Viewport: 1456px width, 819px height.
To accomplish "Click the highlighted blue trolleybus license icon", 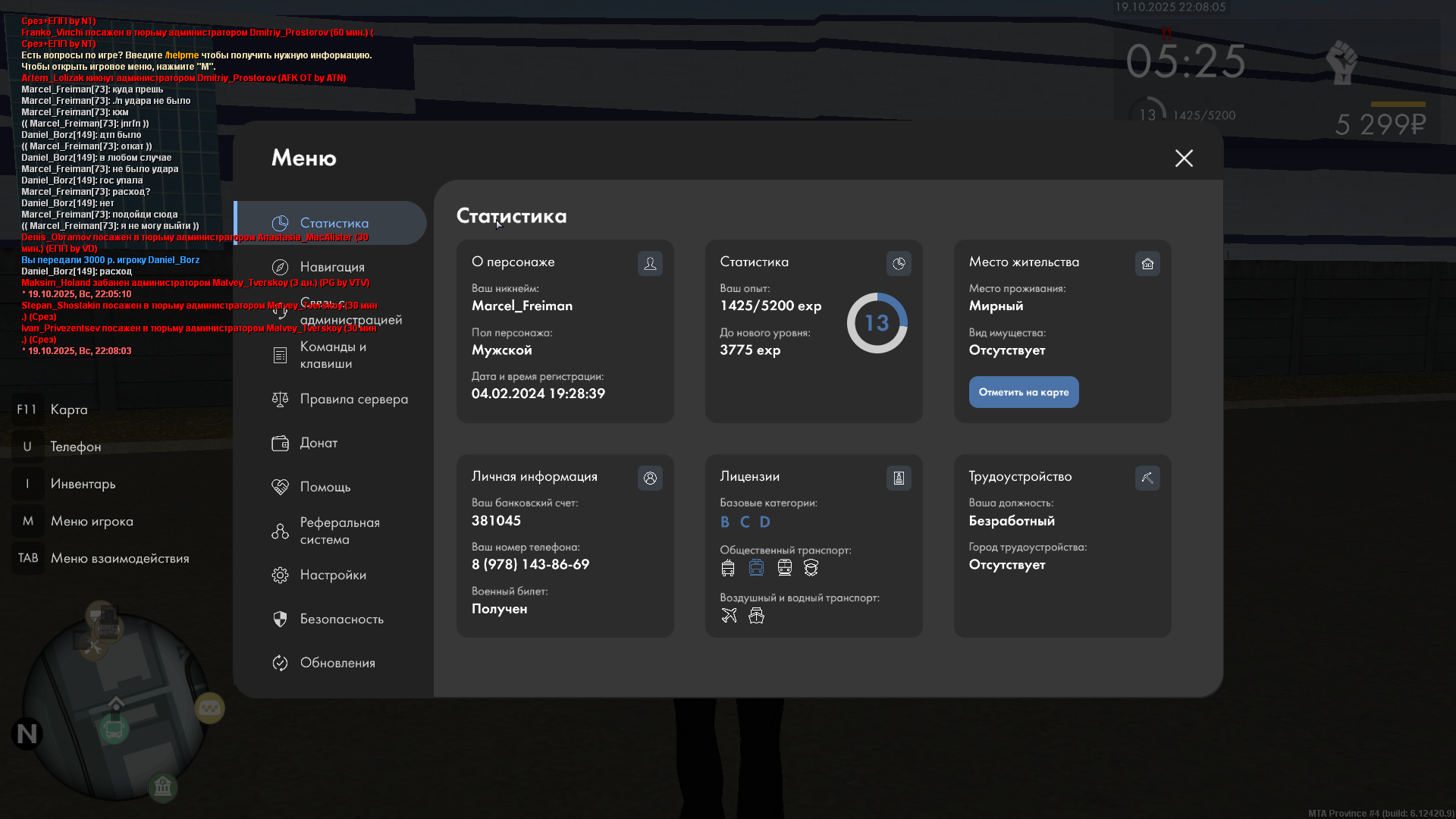I will tap(756, 567).
